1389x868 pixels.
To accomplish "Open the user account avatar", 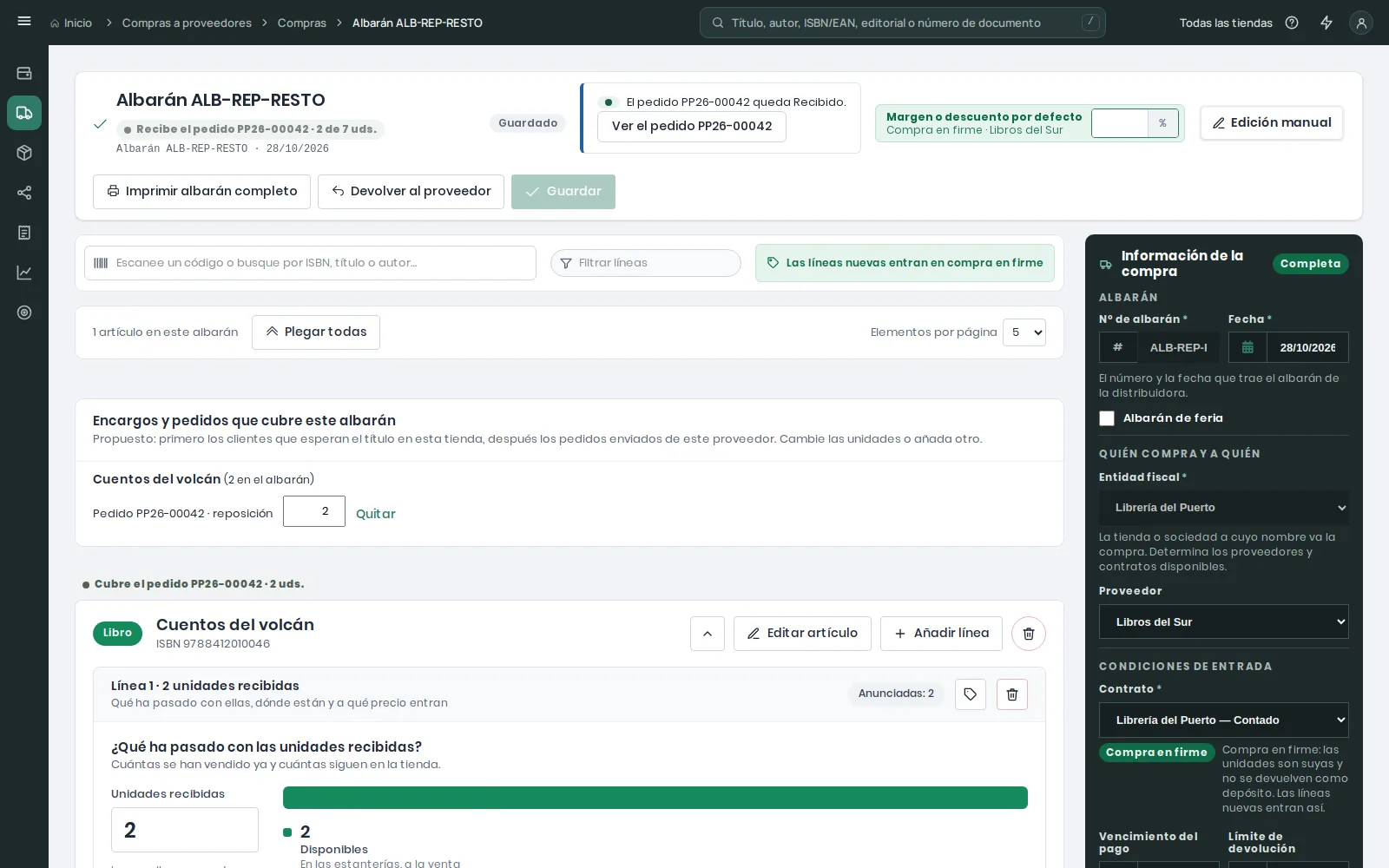I will pos(1361,23).
